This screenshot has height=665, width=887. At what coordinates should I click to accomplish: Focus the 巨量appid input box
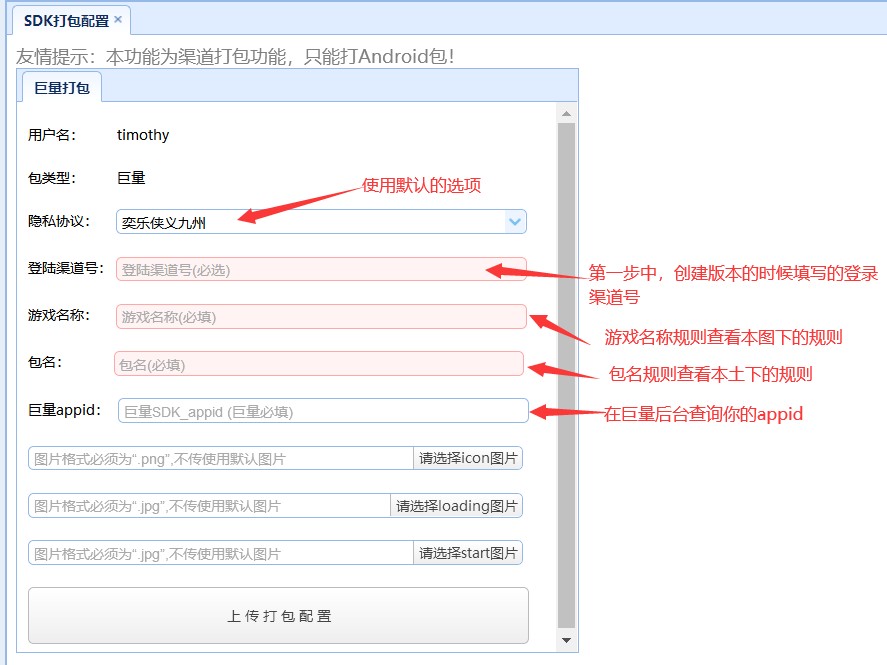click(x=323, y=411)
